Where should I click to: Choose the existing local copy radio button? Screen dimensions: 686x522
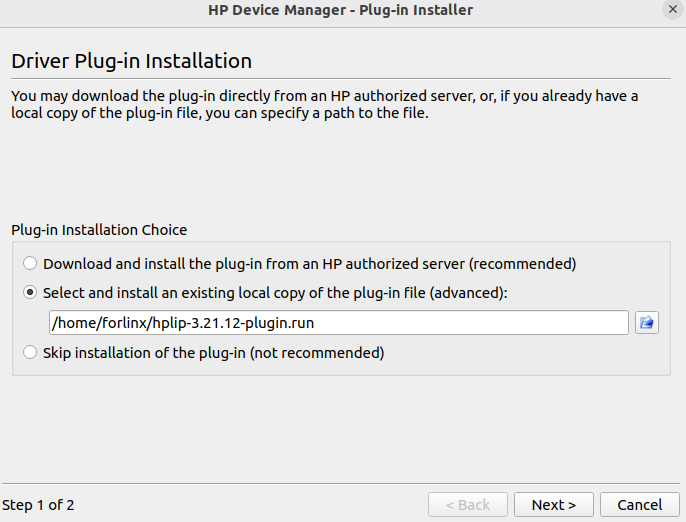click(x=30, y=293)
